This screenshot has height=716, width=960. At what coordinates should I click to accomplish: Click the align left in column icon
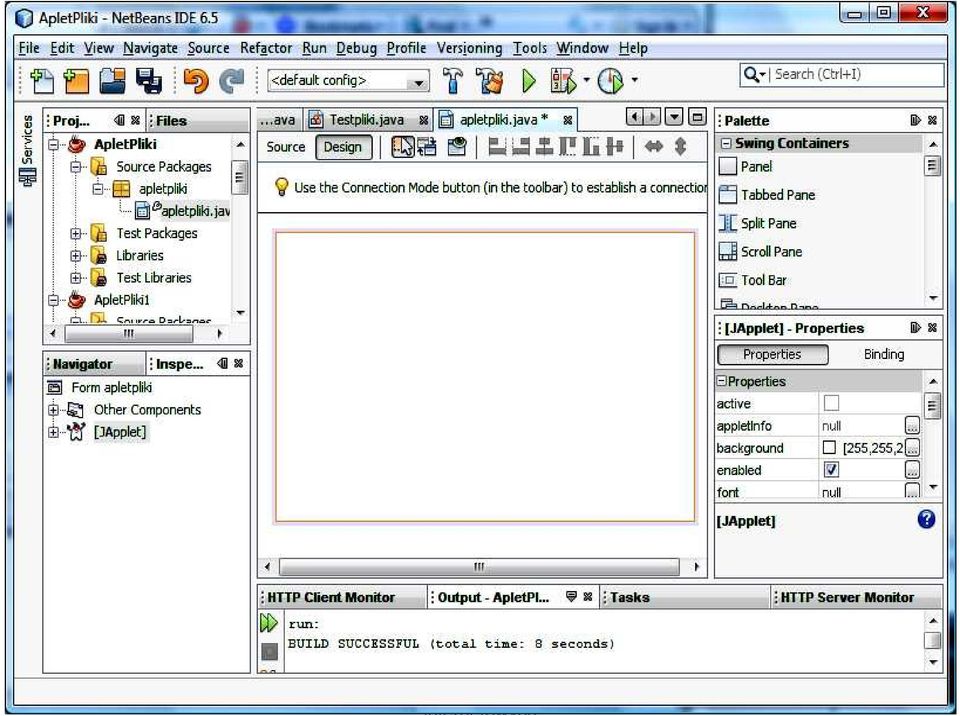pos(497,147)
